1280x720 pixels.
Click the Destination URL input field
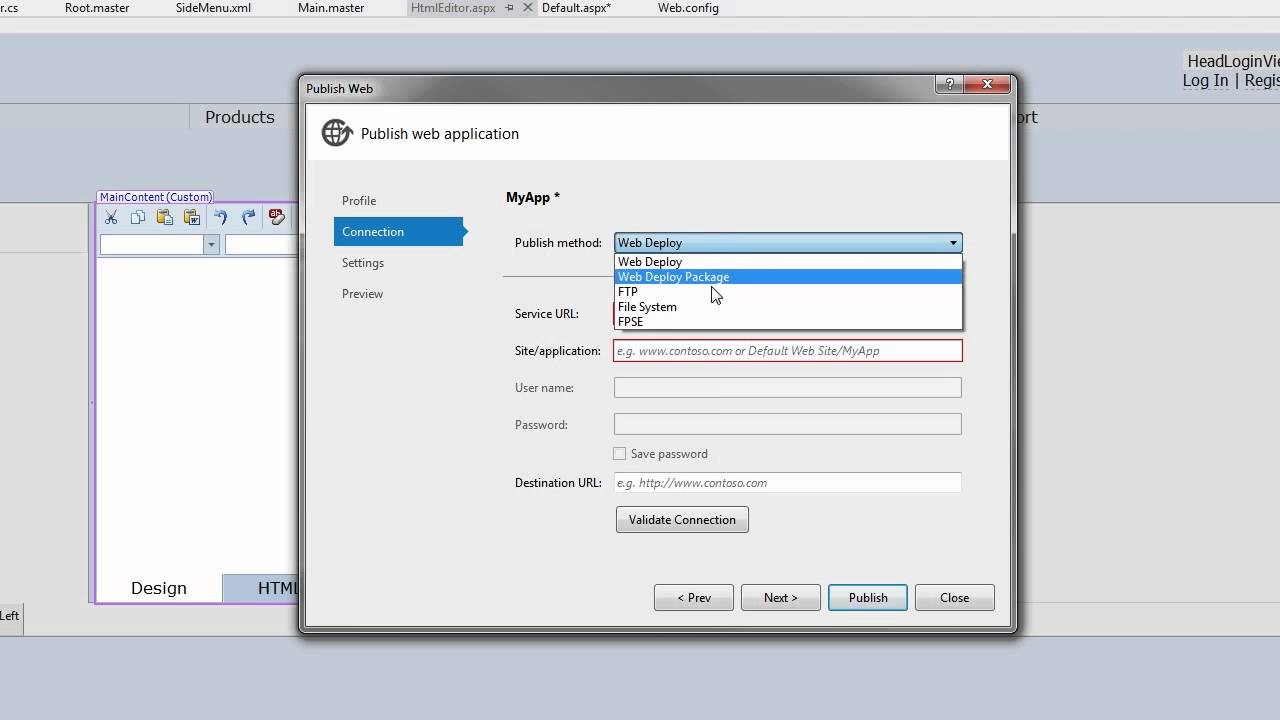coord(788,483)
